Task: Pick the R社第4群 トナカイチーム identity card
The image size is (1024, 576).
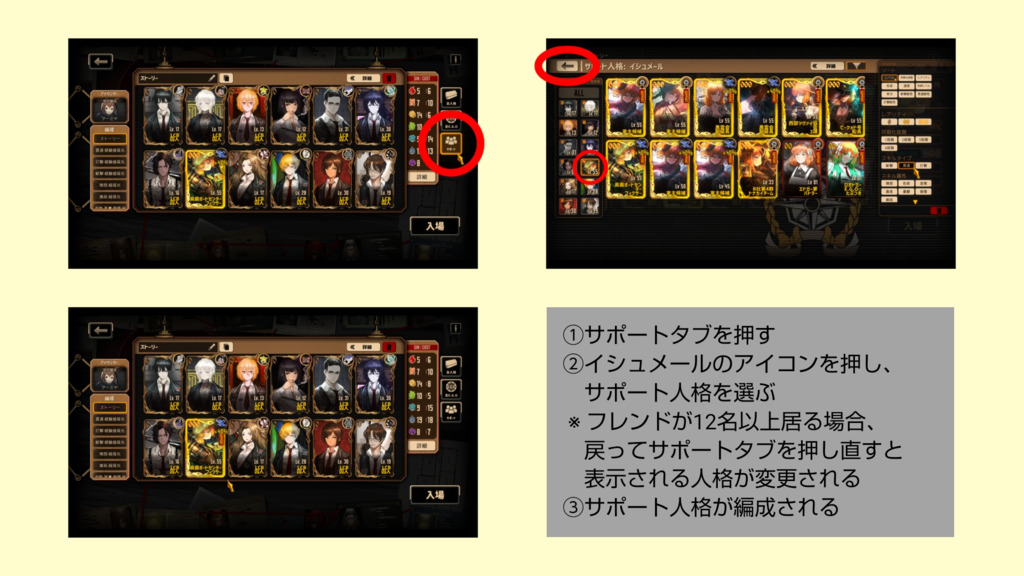Action: click(x=758, y=169)
